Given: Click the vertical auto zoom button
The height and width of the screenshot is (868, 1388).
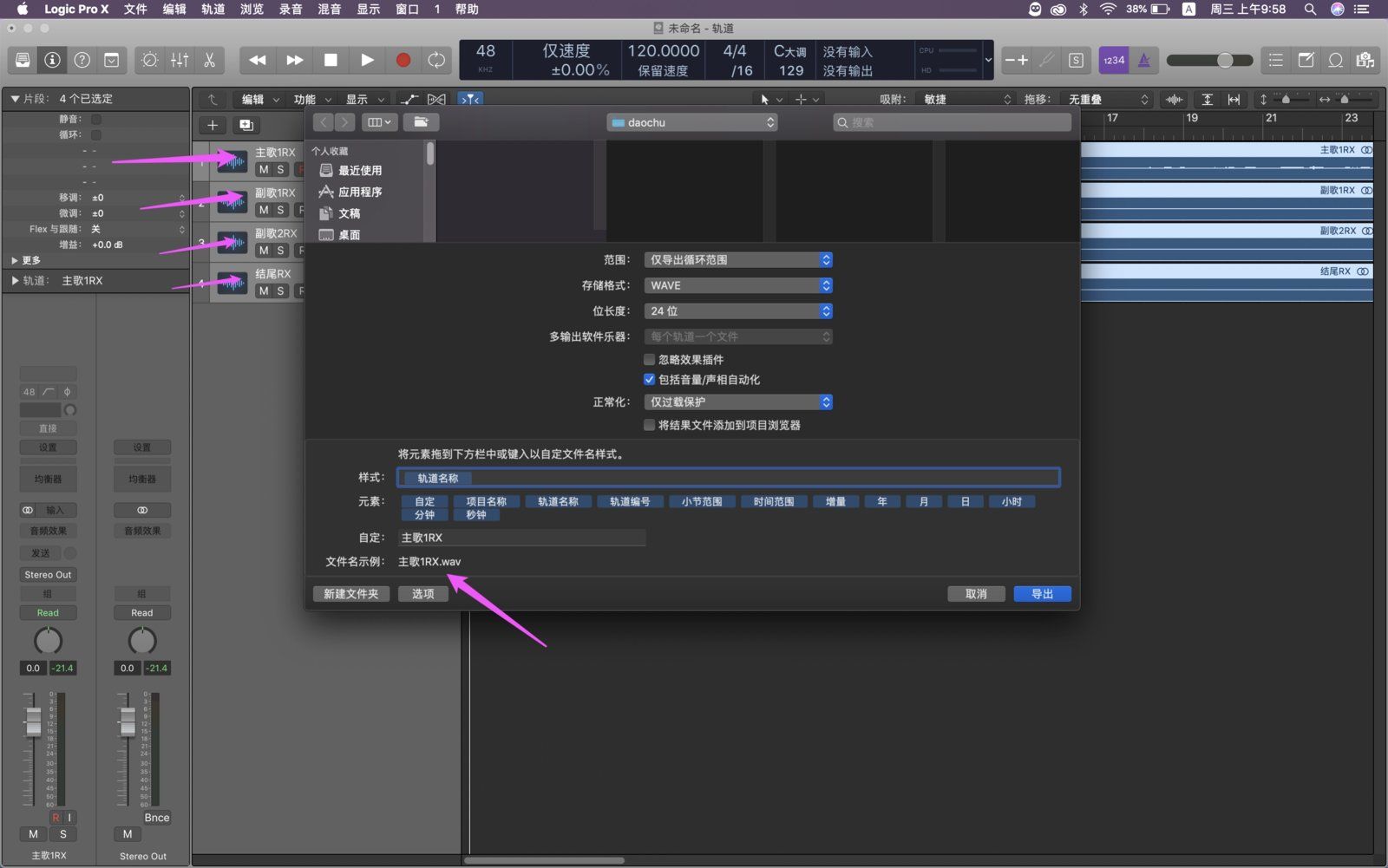Looking at the screenshot, I should (1207, 100).
